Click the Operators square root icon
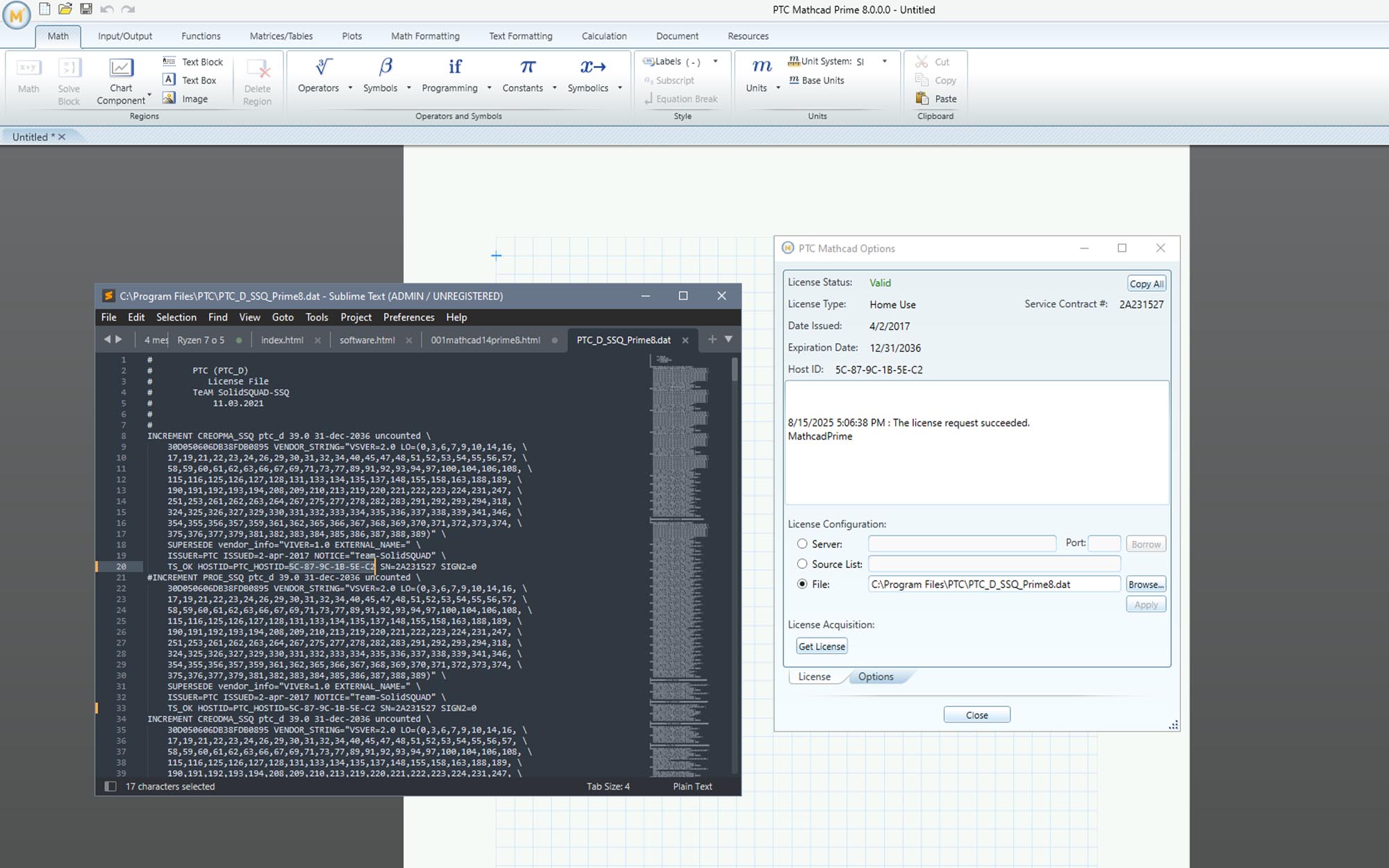Screen dimensions: 1389x868 [x=324, y=67]
